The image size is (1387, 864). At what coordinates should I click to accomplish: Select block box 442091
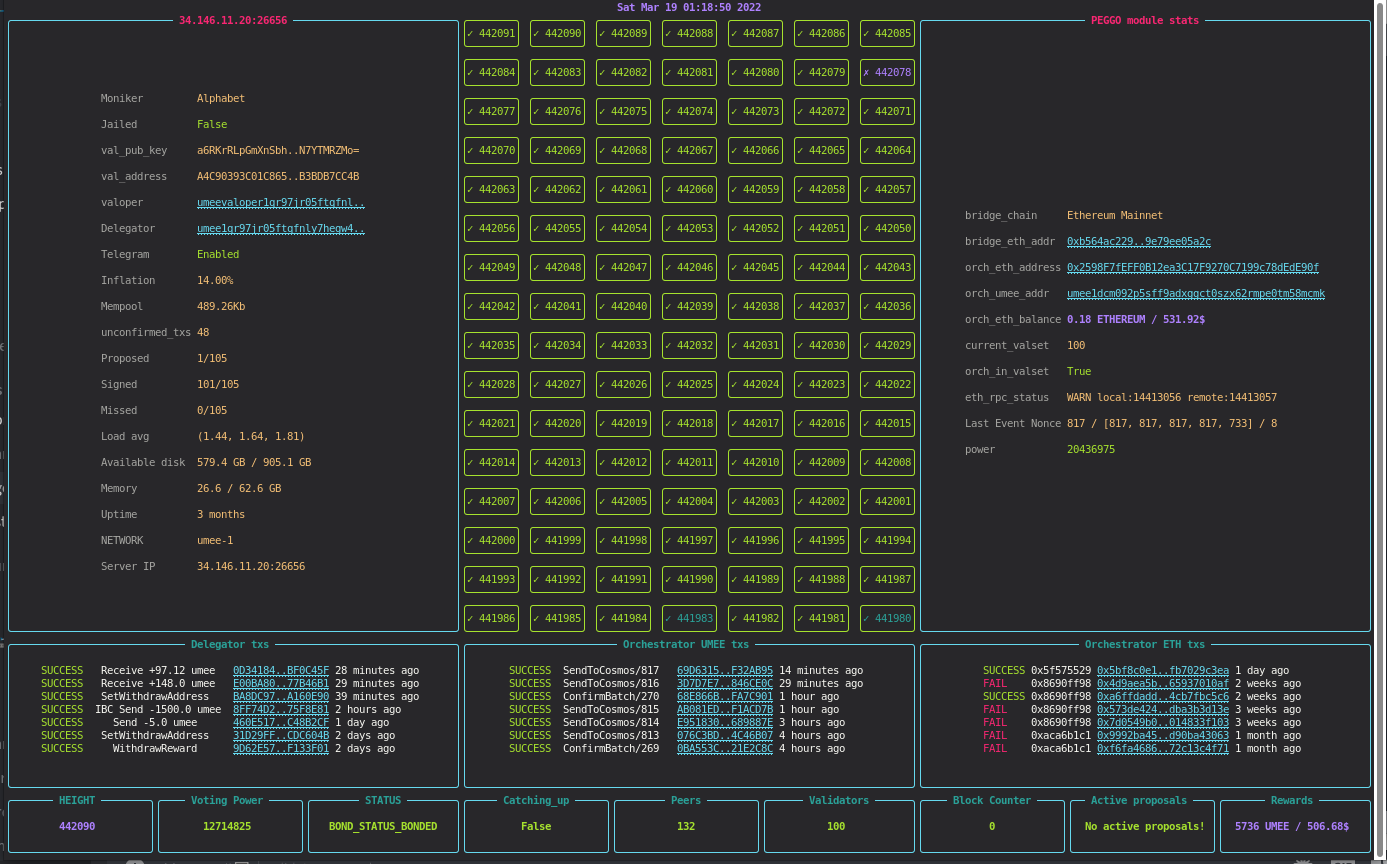tap(491, 33)
